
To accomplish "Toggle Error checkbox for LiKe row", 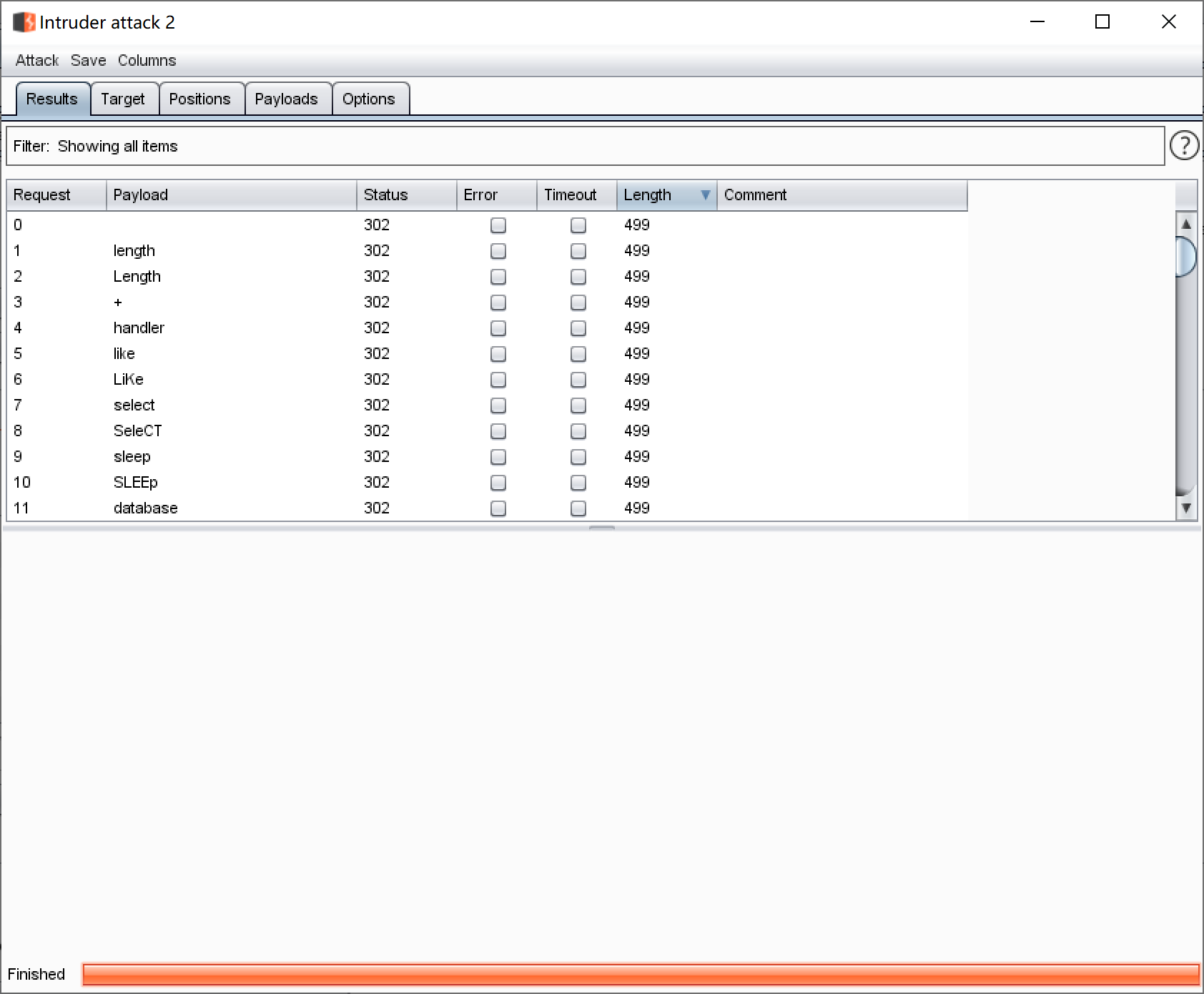I will [498, 380].
